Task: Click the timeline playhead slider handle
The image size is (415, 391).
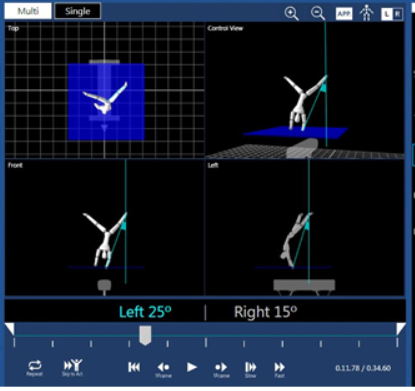Action: (145, 335)
